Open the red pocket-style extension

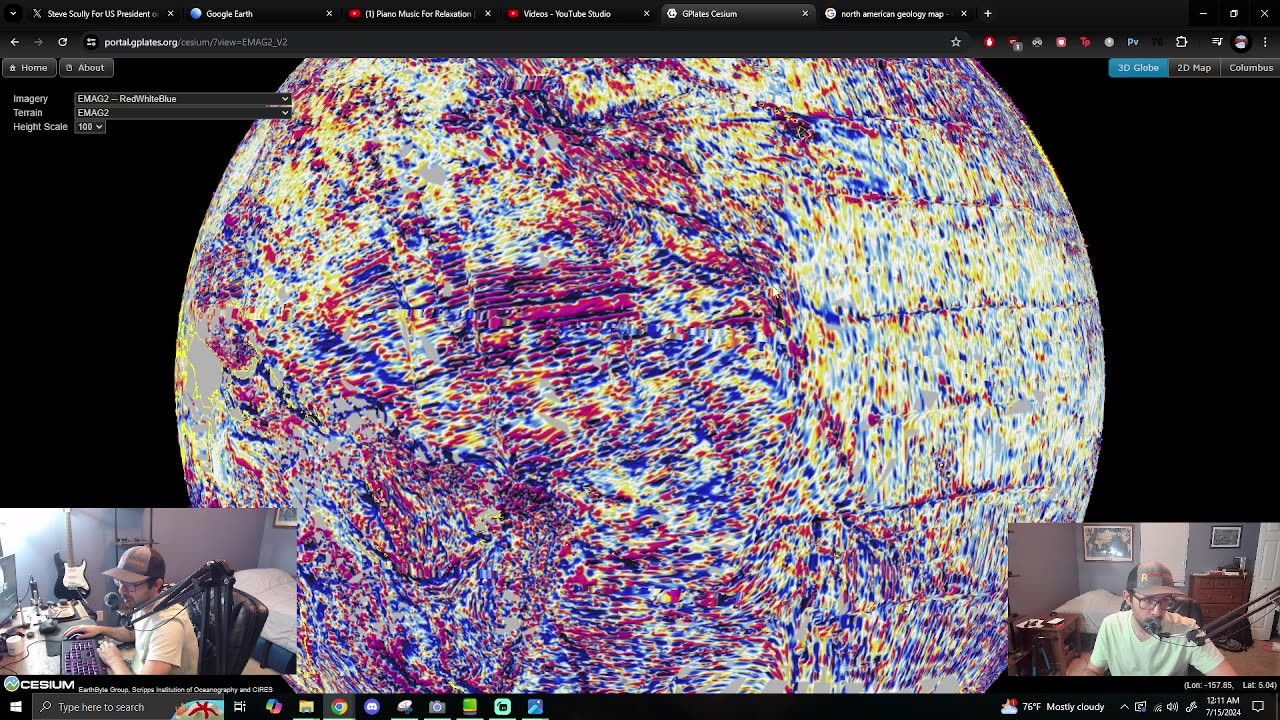pos(1061,42)
